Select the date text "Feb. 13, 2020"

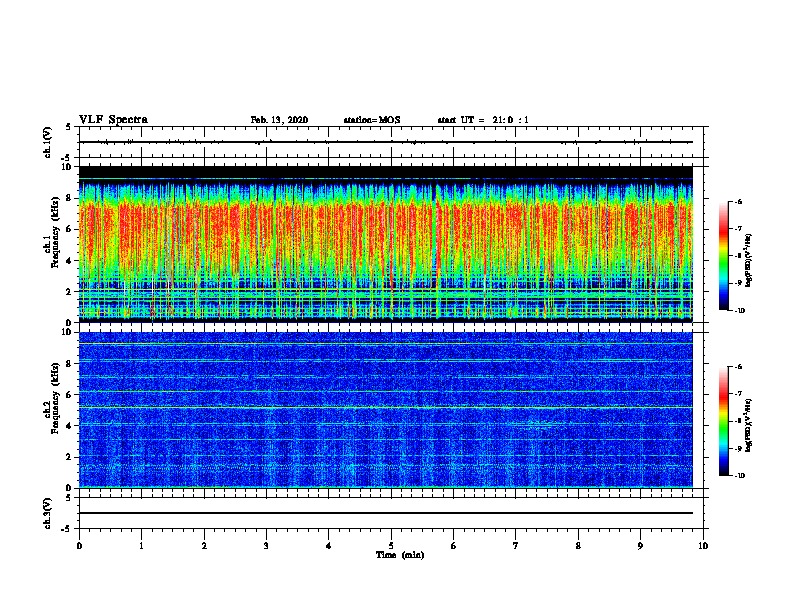(x=279, y=120)
